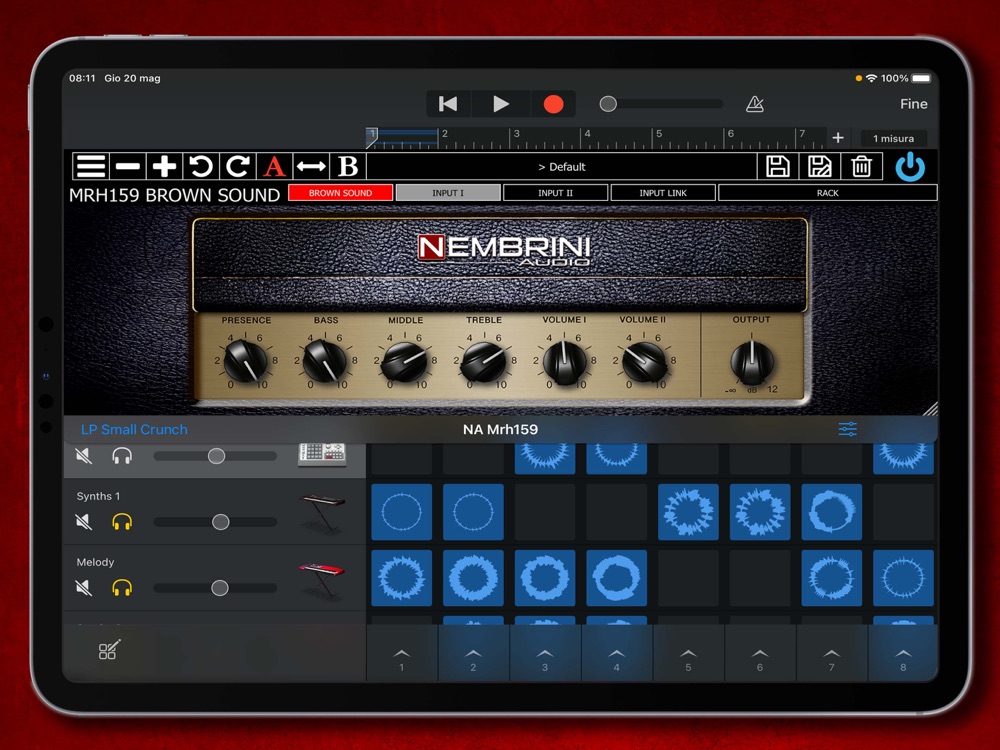Toggle the metronome icon
1000x750 pixels.
(754, 104)
